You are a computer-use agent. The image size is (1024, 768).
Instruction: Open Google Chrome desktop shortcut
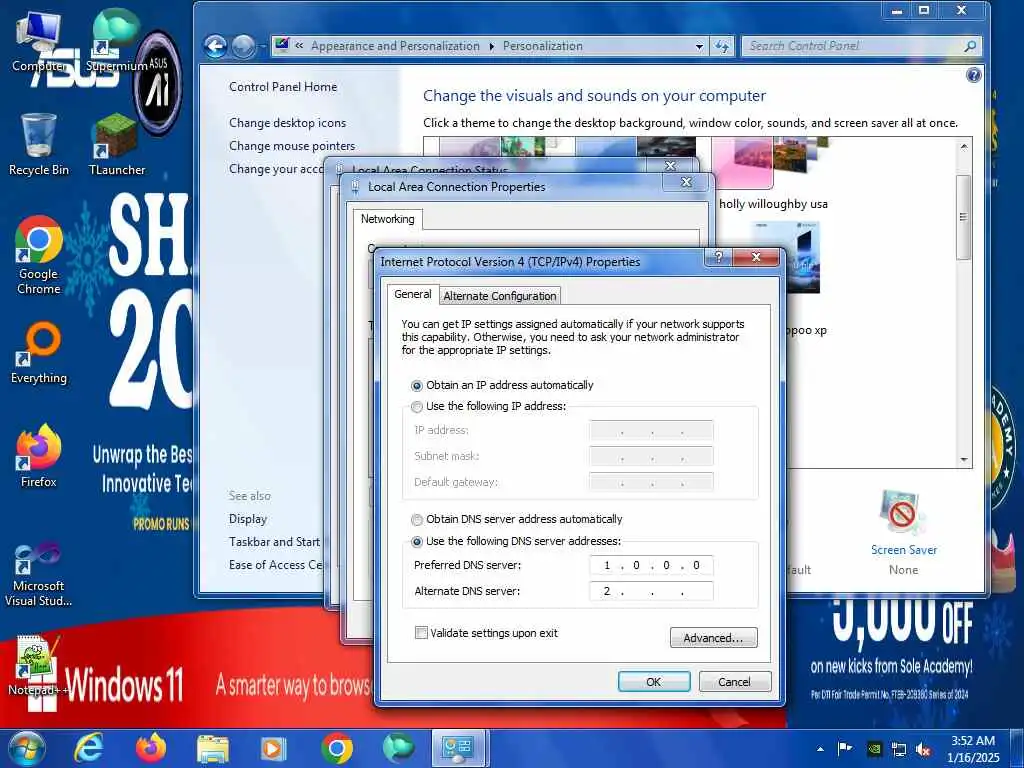click(39, 255)
